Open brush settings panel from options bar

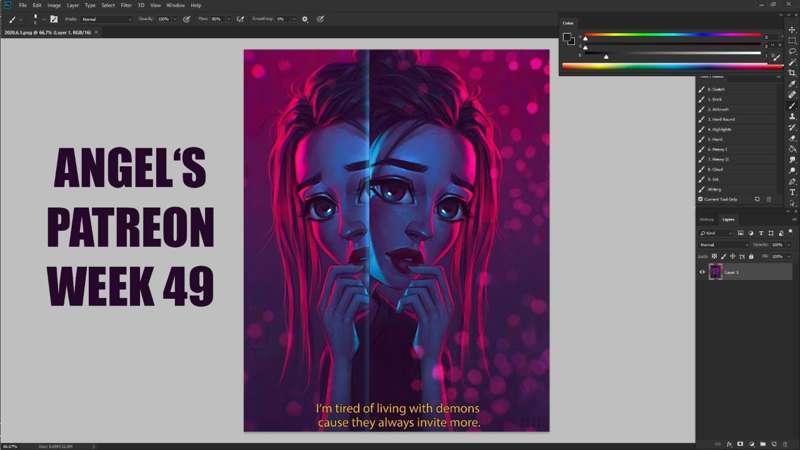(54, 19)
